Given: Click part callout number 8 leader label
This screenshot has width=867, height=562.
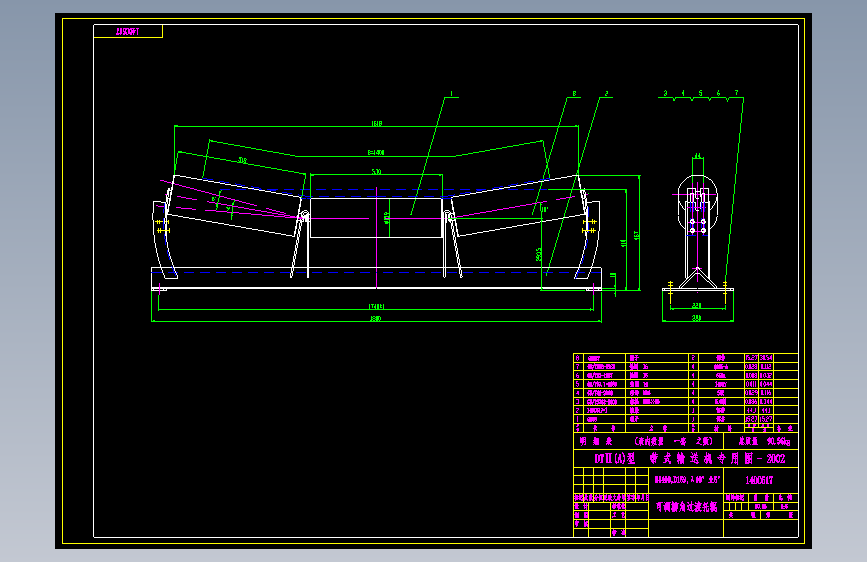Looking at the screenshot, I should (x=574, y=93).
